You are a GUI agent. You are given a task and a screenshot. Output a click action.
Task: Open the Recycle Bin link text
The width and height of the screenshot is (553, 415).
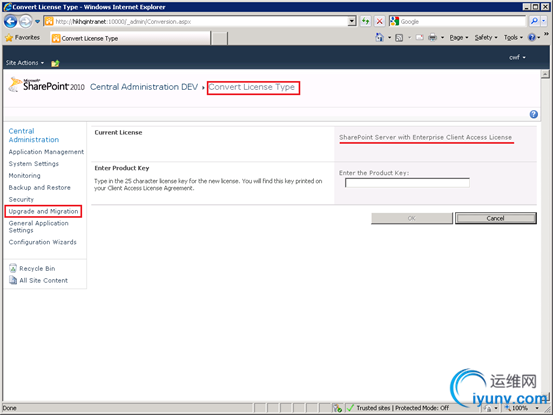(37, 269)
